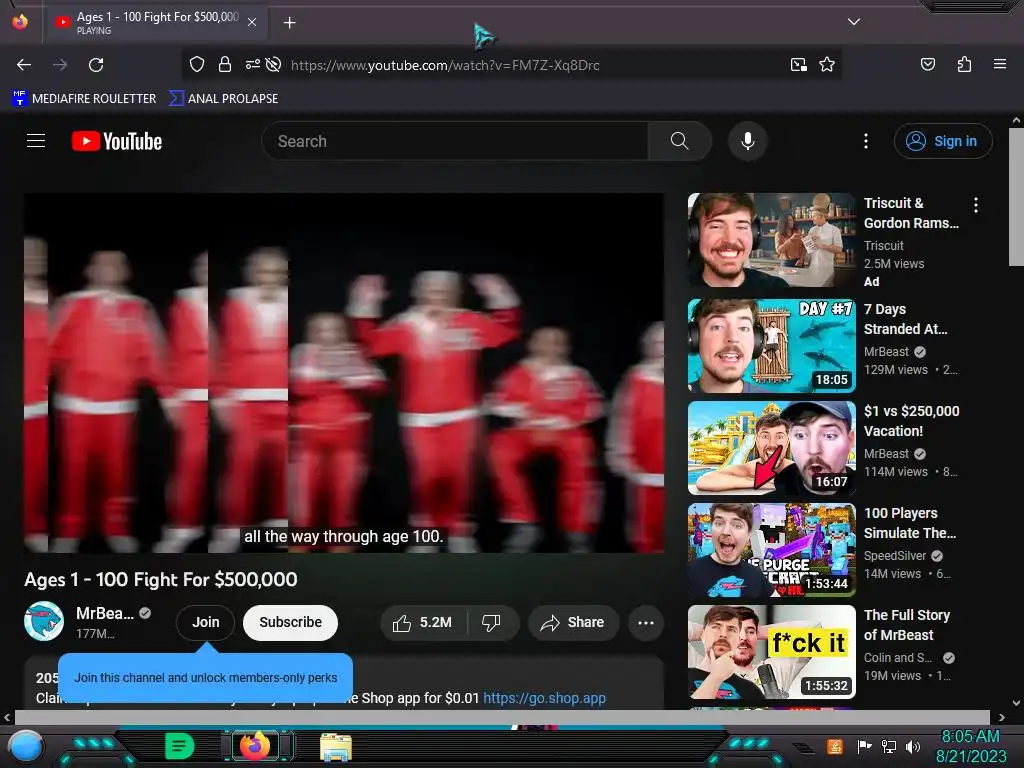1024x768 pixels.
Task: Open a new tab with the plus icon
Action: 289,23
